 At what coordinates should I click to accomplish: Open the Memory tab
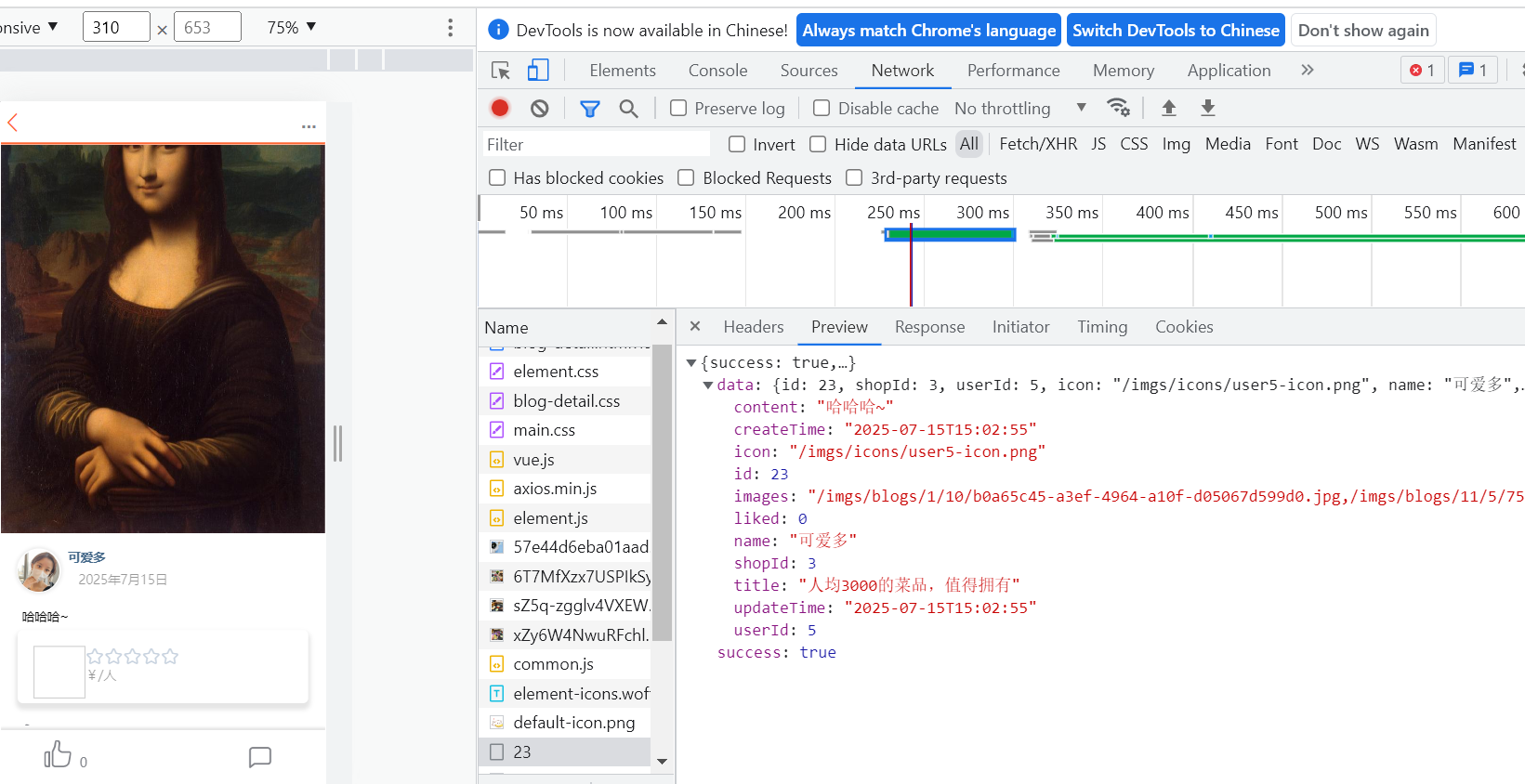point(1124,70)
